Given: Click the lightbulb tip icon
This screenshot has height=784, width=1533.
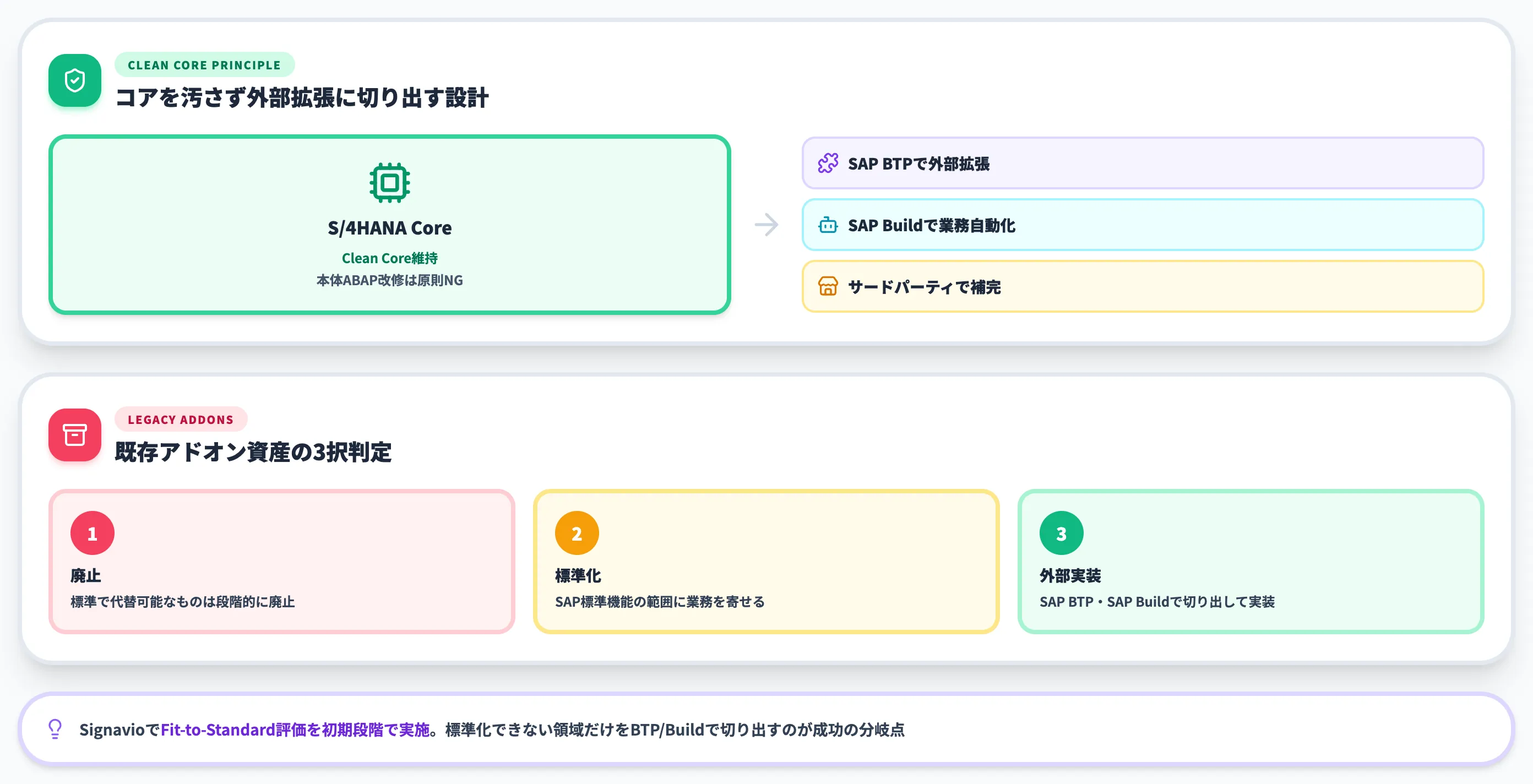Looking at the screenshot, I should 55,729.
